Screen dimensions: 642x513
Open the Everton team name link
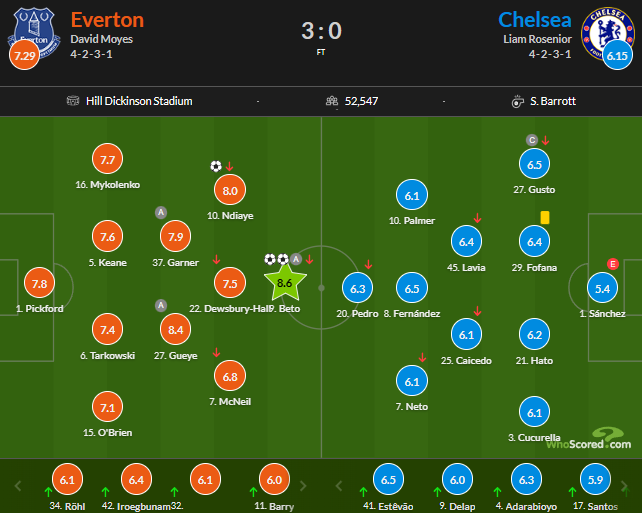click(x=107, y=20)
